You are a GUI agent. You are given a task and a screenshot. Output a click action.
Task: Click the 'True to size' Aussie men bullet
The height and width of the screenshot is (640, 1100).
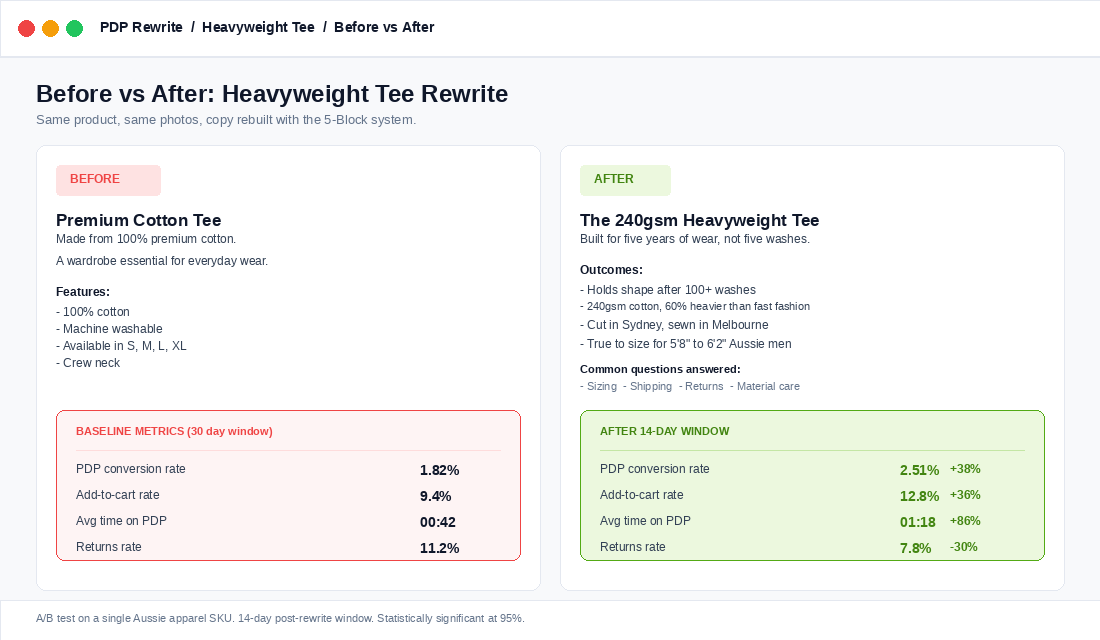point(685,344)
